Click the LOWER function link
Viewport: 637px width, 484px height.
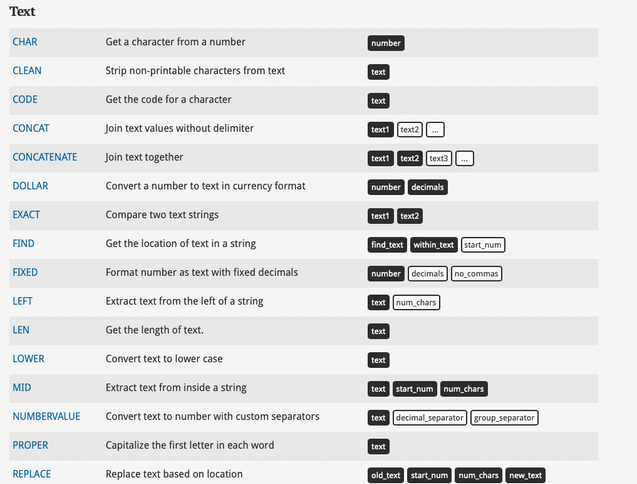click(28, 359)
